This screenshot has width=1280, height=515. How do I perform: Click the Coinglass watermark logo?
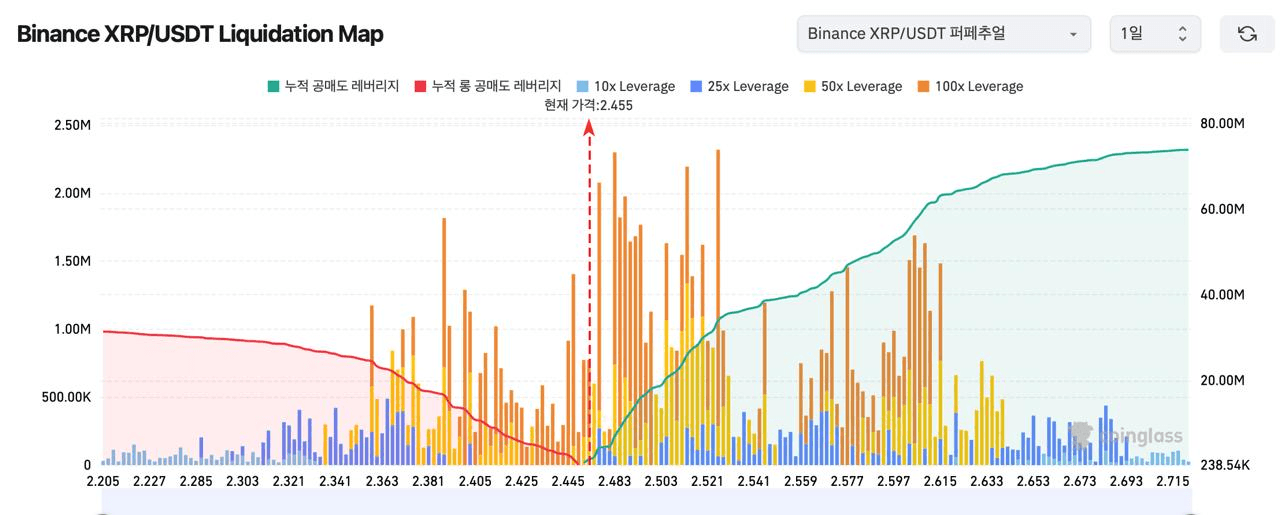pos(1126,435)
